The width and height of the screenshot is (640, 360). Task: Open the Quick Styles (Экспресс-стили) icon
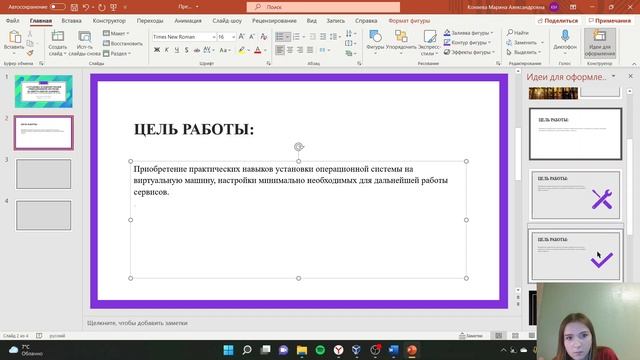429,37
